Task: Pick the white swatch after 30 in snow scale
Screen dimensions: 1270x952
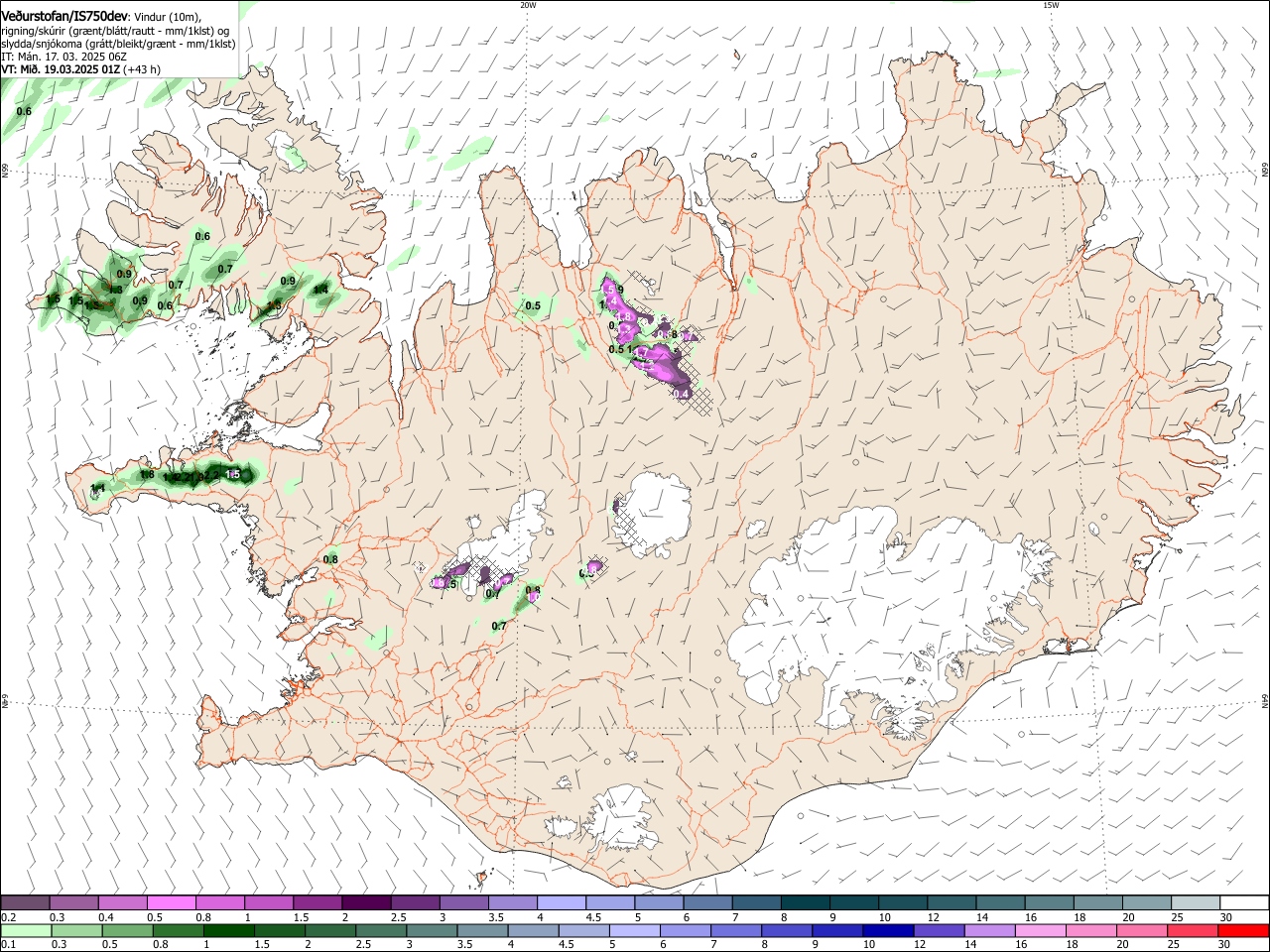Action: (1243, 902)
